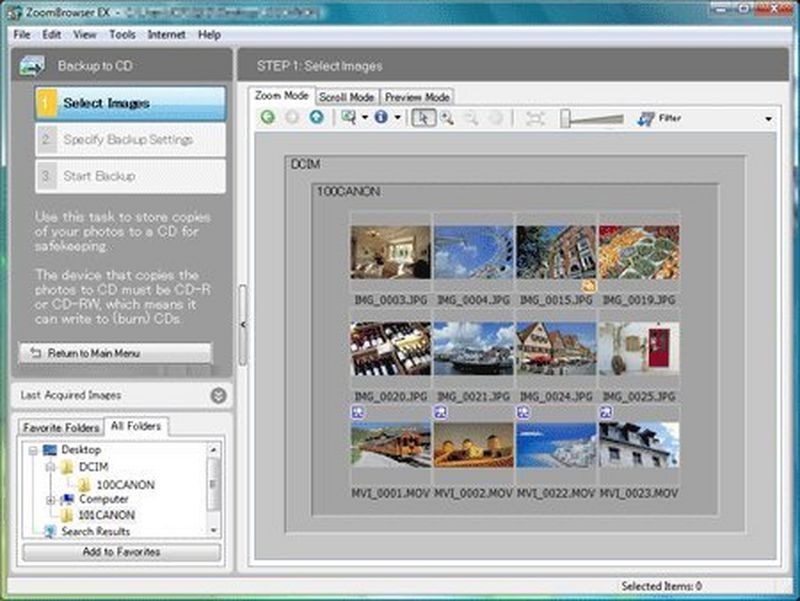Click the Filter icon on the toolbar
Screen dimensions: 800x601
645,118
